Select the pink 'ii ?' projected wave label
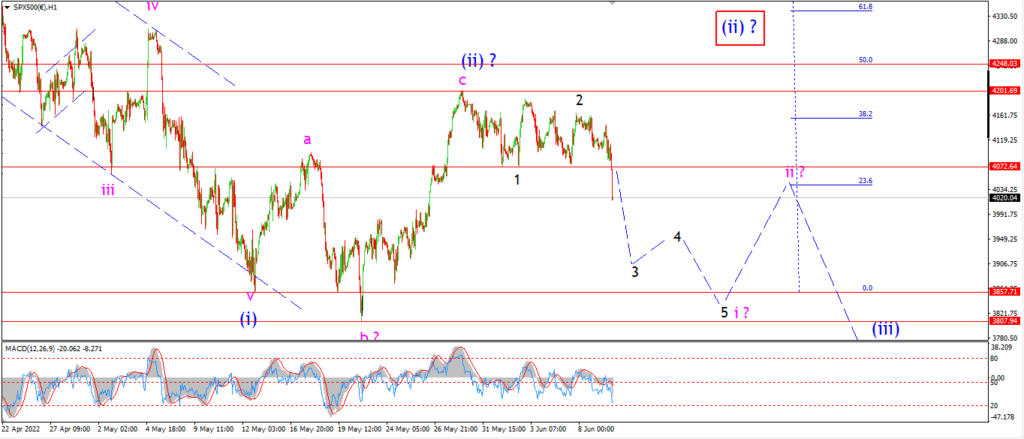1024x439 pixels. 795,172
